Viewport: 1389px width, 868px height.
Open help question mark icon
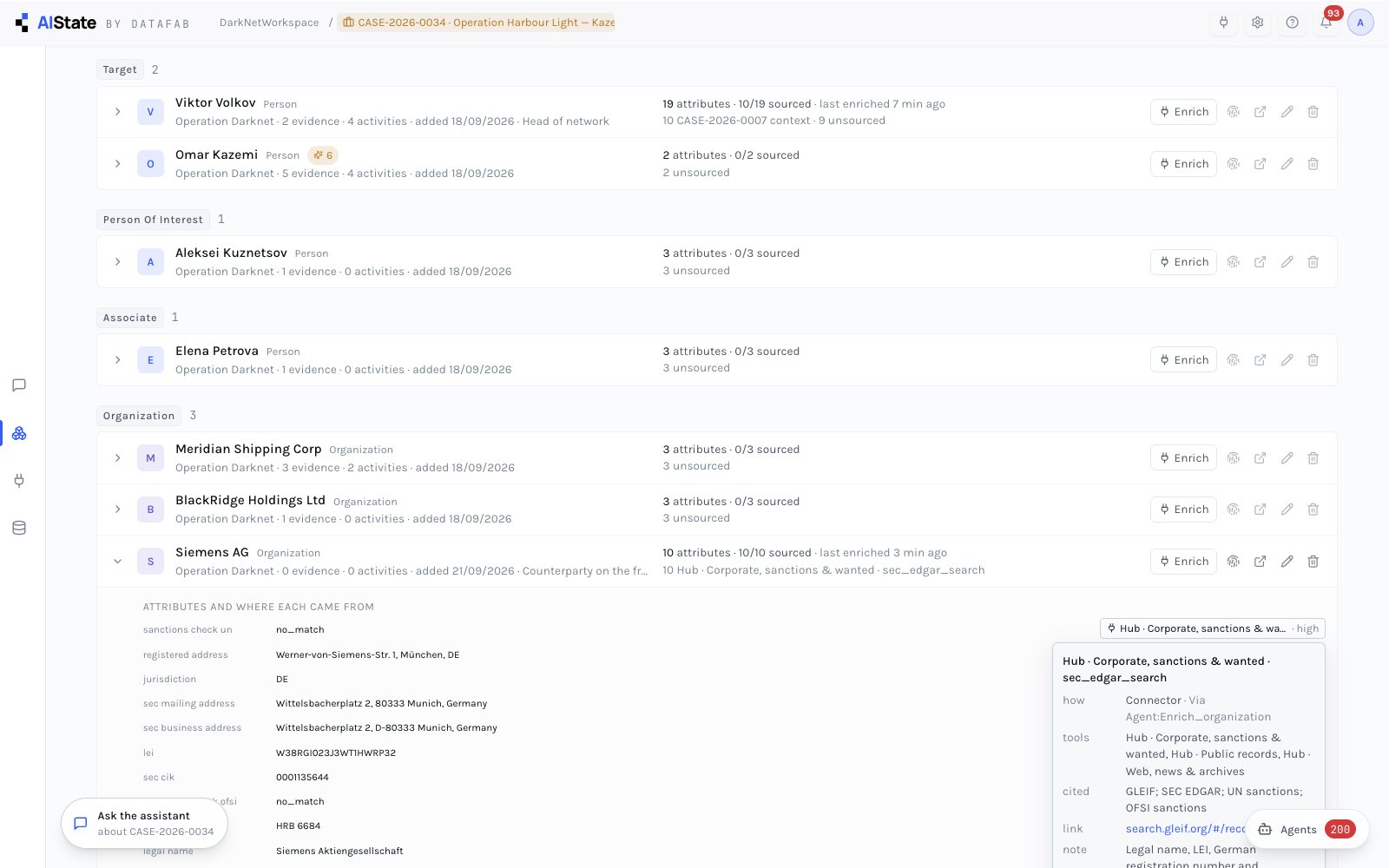point(1292,23)
